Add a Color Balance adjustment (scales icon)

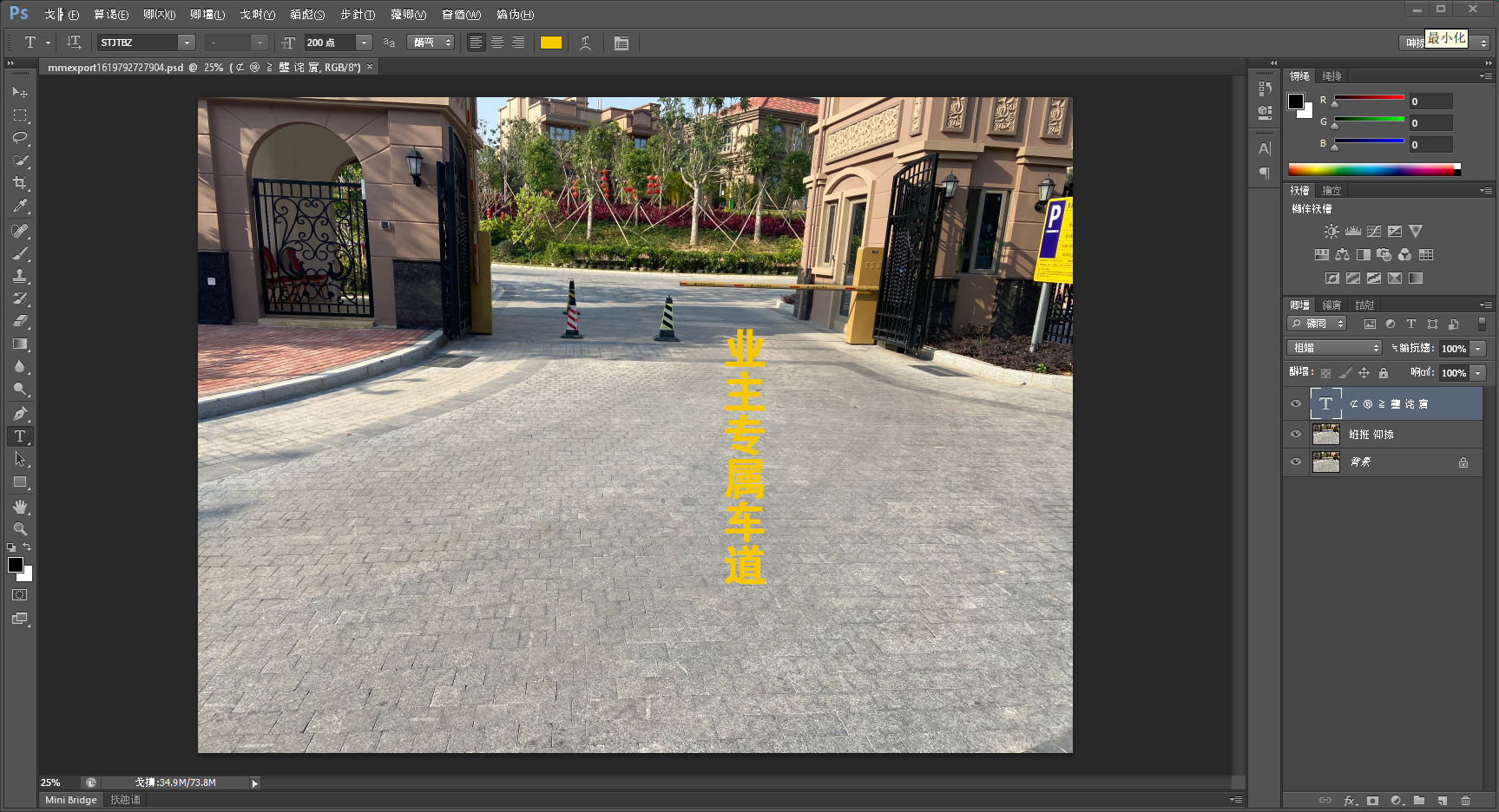pos(1343,255)
